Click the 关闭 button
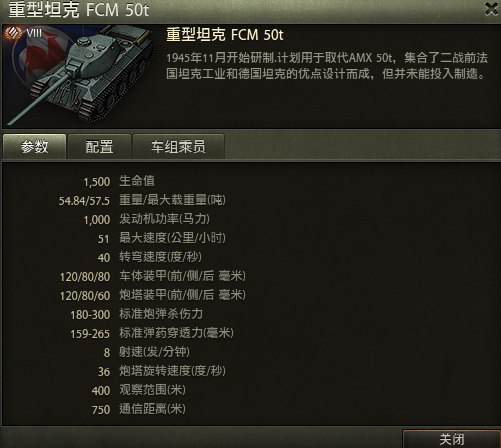Image resolution: width=501 pixels, height=448 pixels. click(452, 439)
